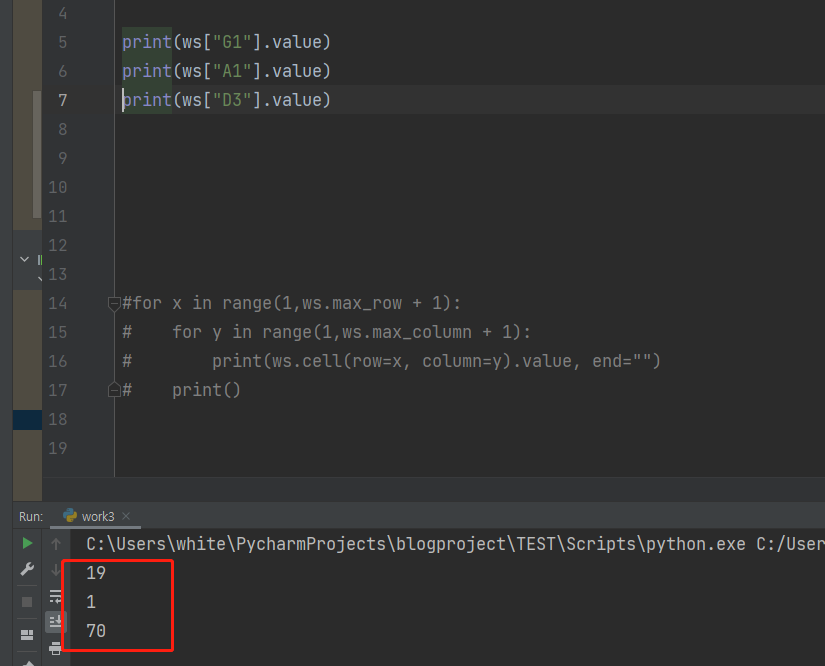The image size is (825, 666).
Task: Open run configuration via wrench icon
Action: click(x=27, y=569)
